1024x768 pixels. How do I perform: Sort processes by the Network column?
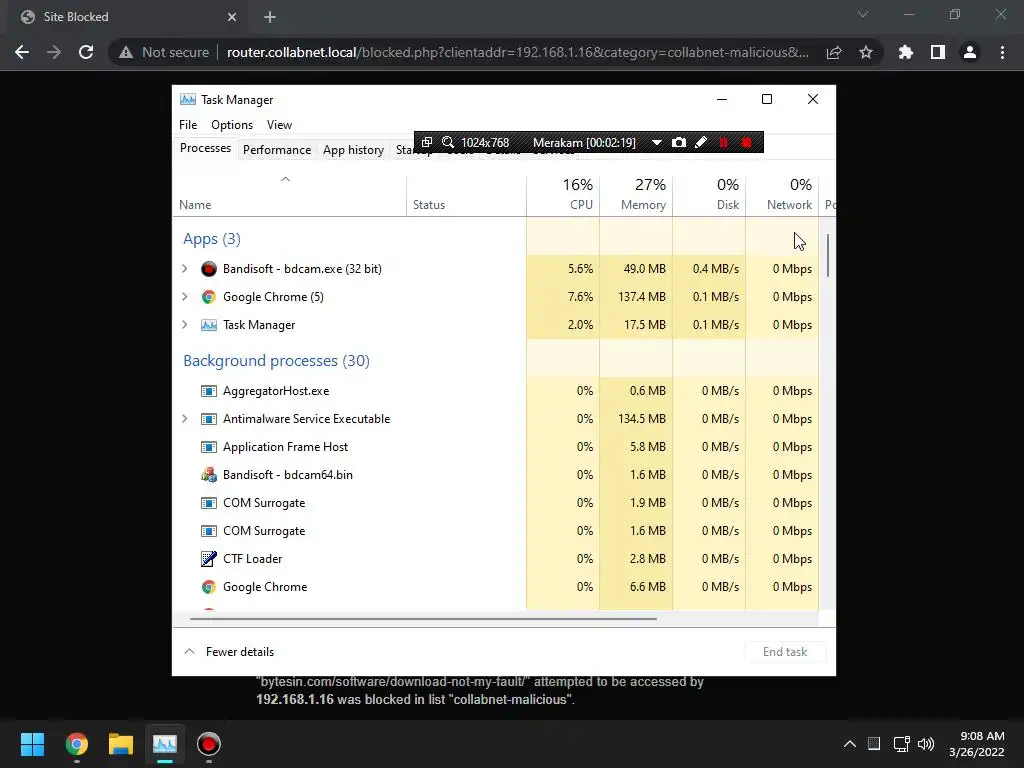pos(782,195)
